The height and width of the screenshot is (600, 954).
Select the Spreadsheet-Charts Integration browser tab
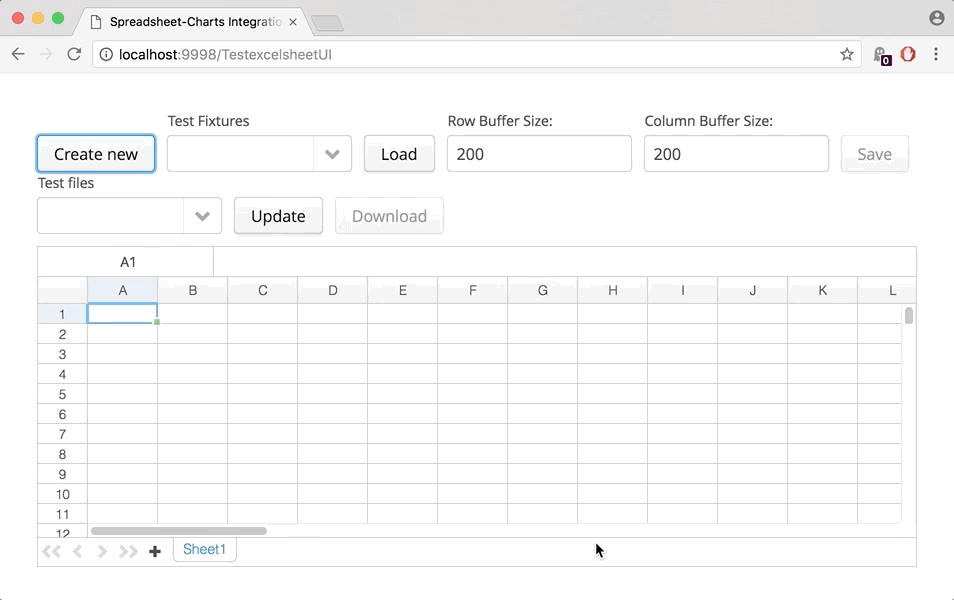pyautogui.click(x=195, y=22)
